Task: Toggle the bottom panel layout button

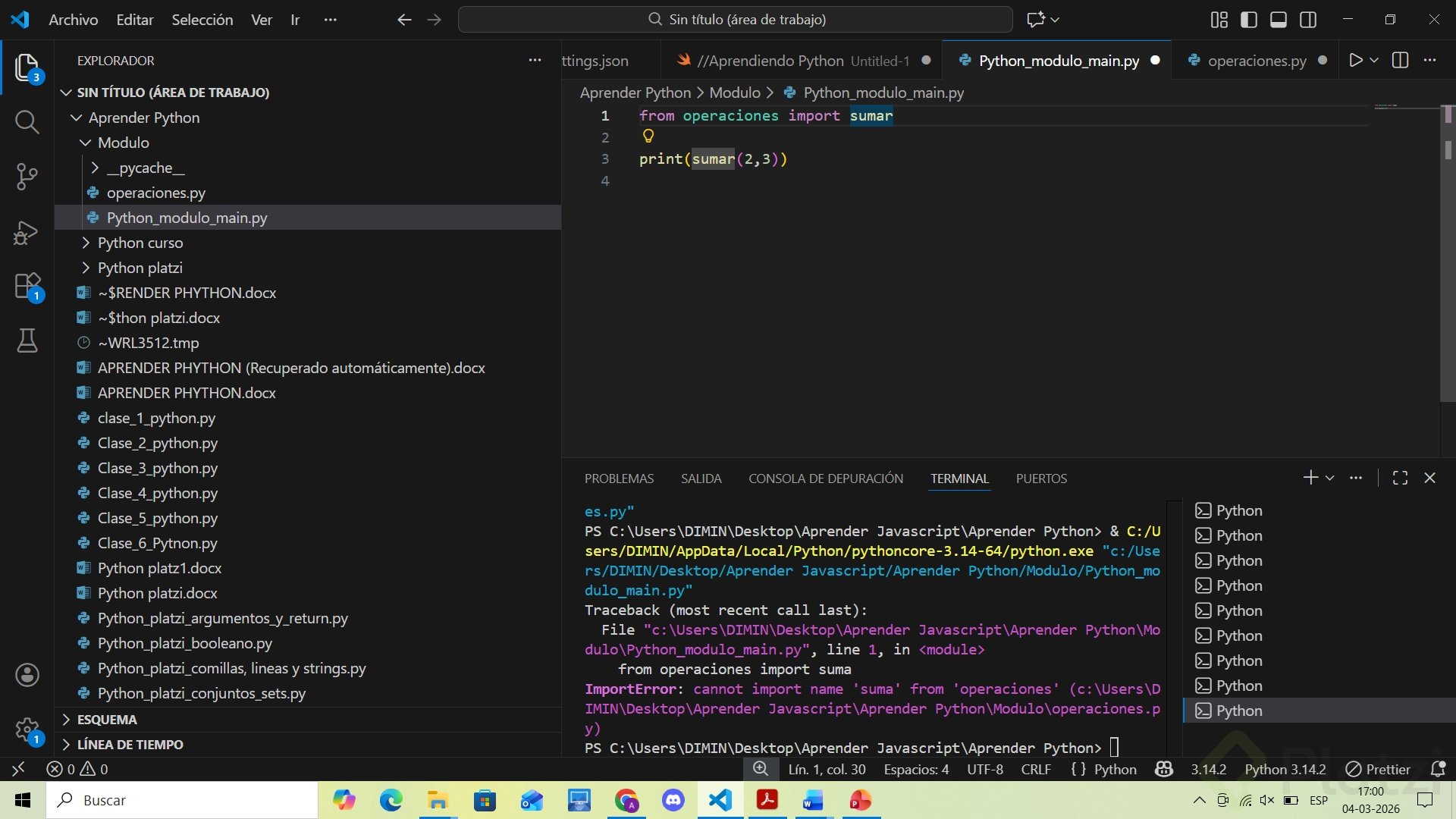Action: point(1278,20)
